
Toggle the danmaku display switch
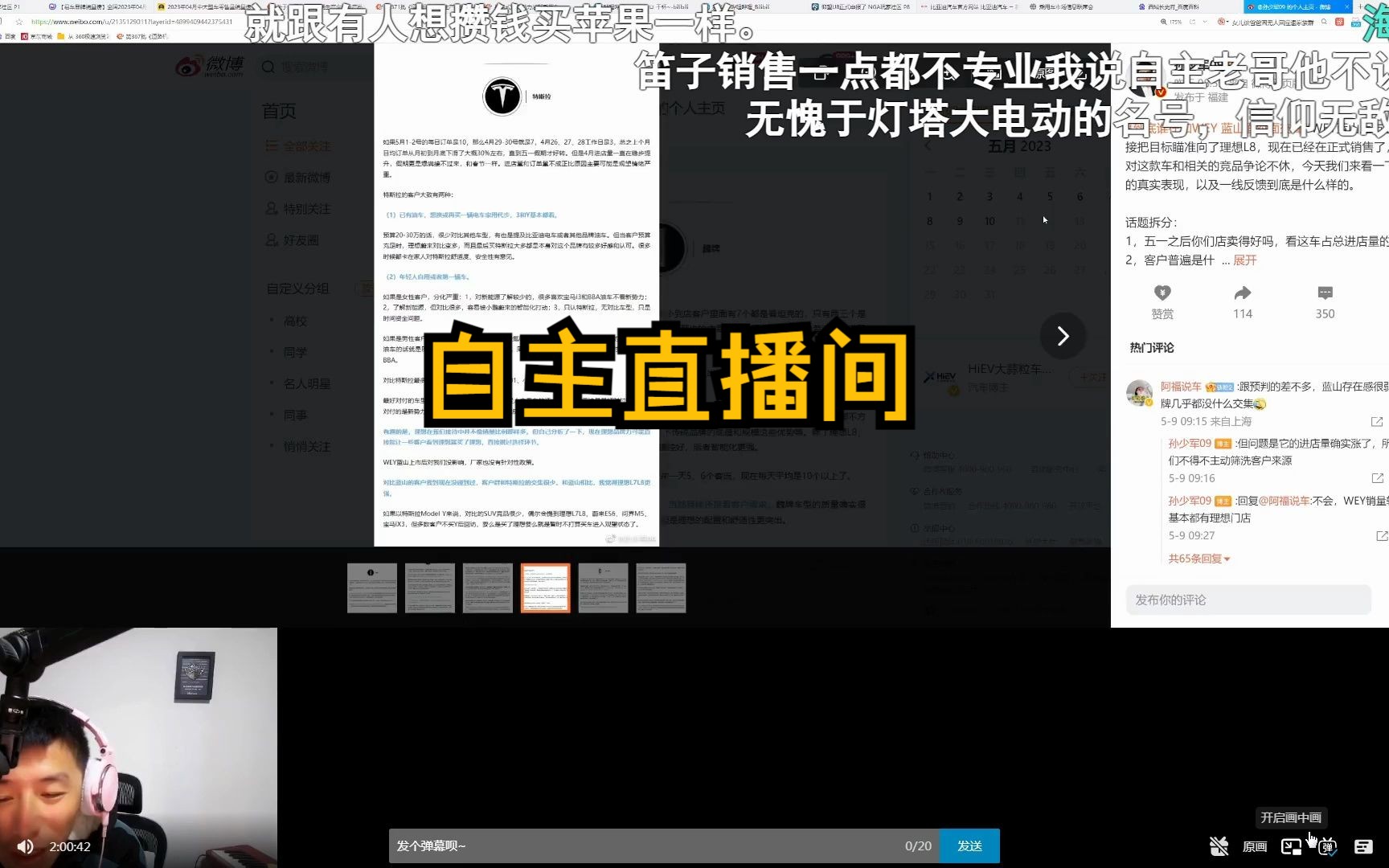click(1327, 846)
